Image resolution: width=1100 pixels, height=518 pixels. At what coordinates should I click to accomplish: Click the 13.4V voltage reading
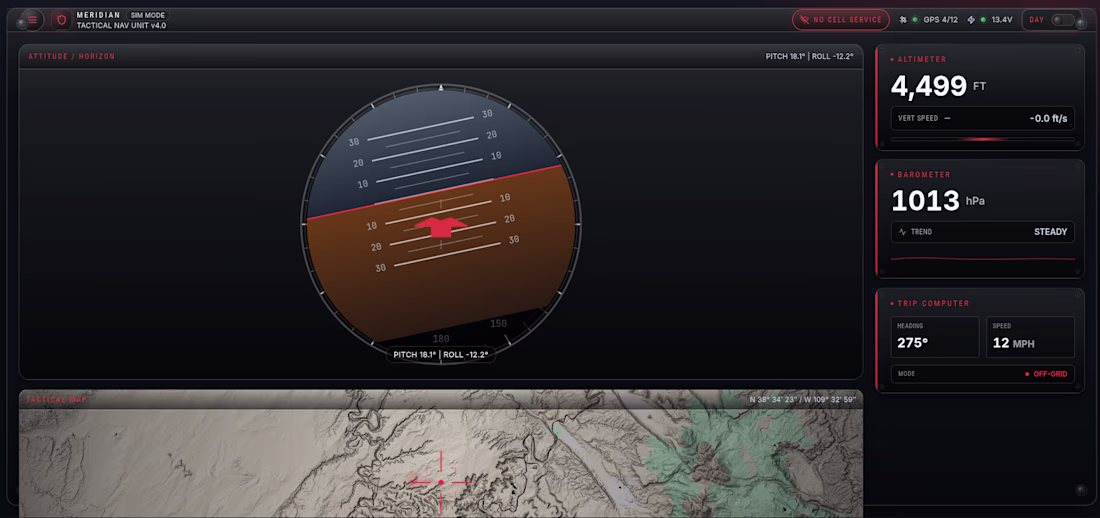(x=1001, y=20)
